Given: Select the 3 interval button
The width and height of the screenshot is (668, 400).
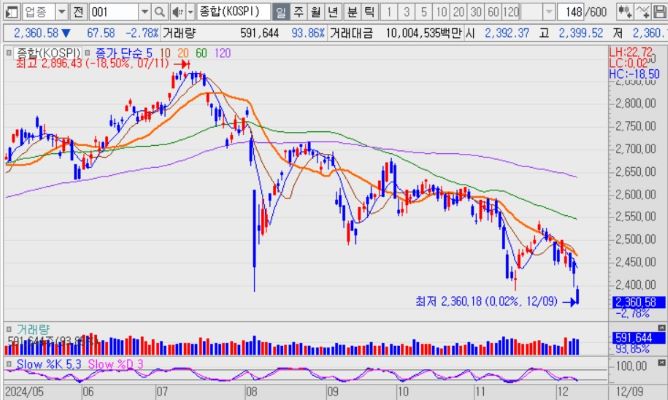Looking at the screenshot, I should tap(406, 12).
